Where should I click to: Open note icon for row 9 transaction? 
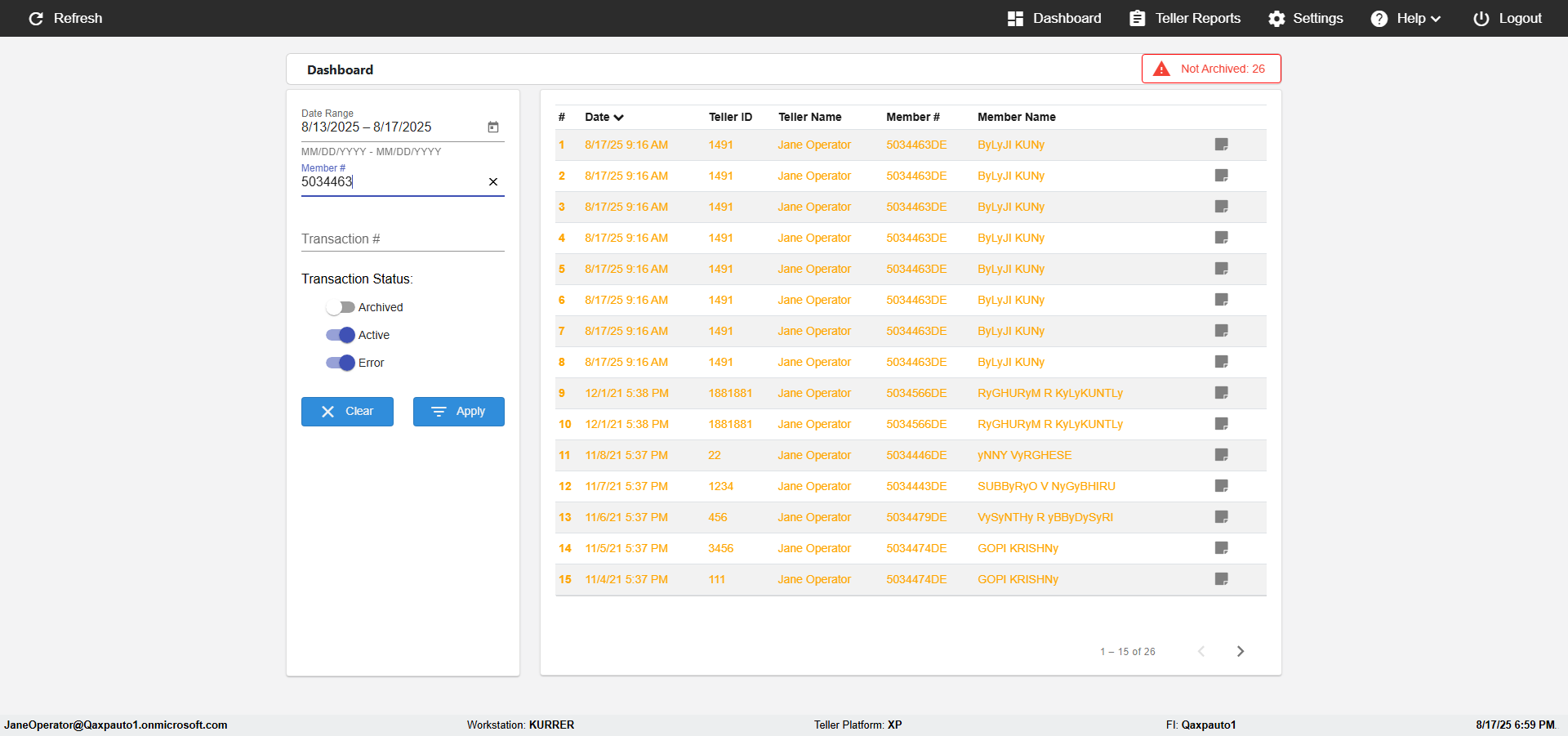pyautogui.click(x=1221, y=393)
